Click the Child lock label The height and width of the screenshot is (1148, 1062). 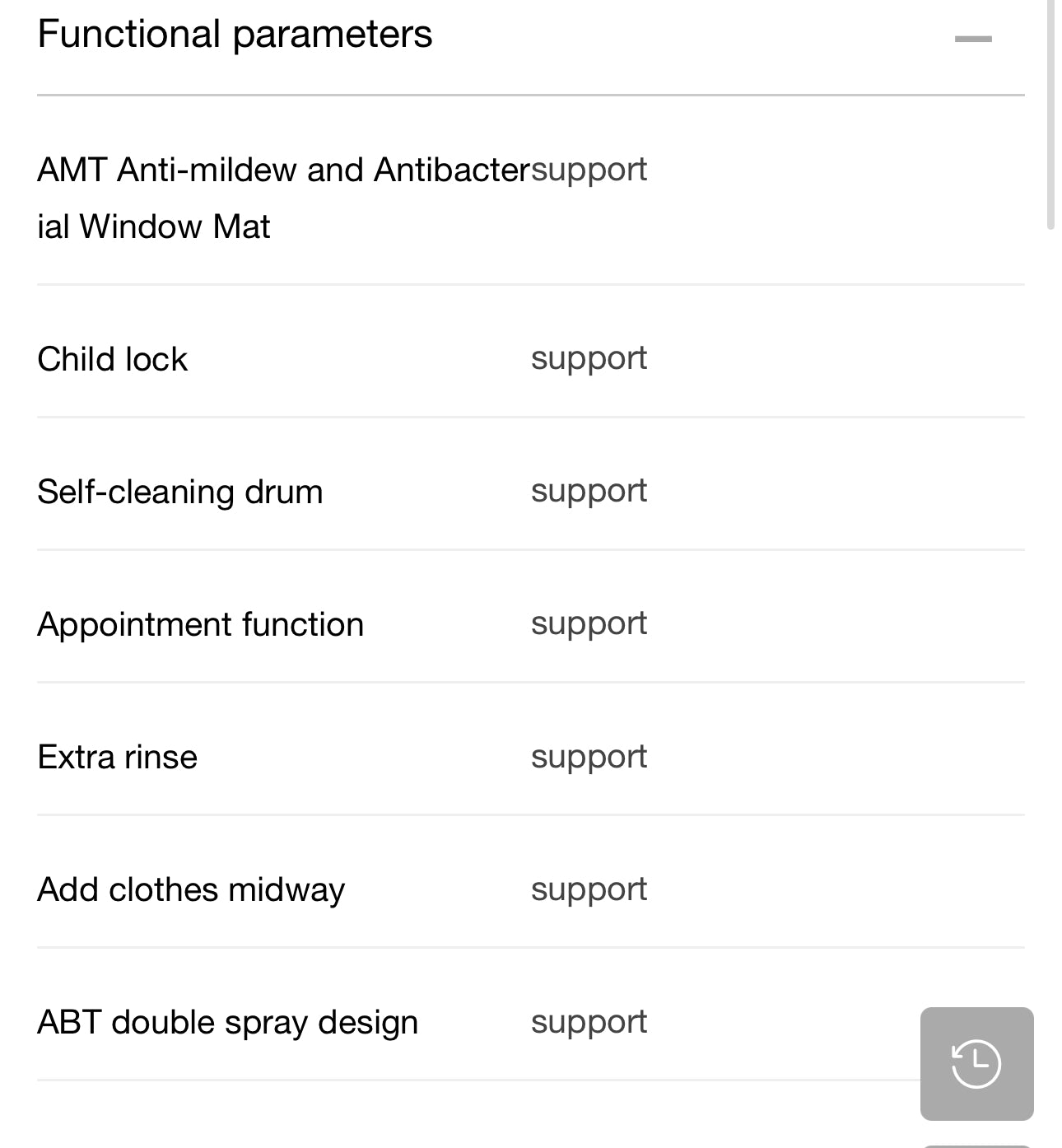[113, 359]
